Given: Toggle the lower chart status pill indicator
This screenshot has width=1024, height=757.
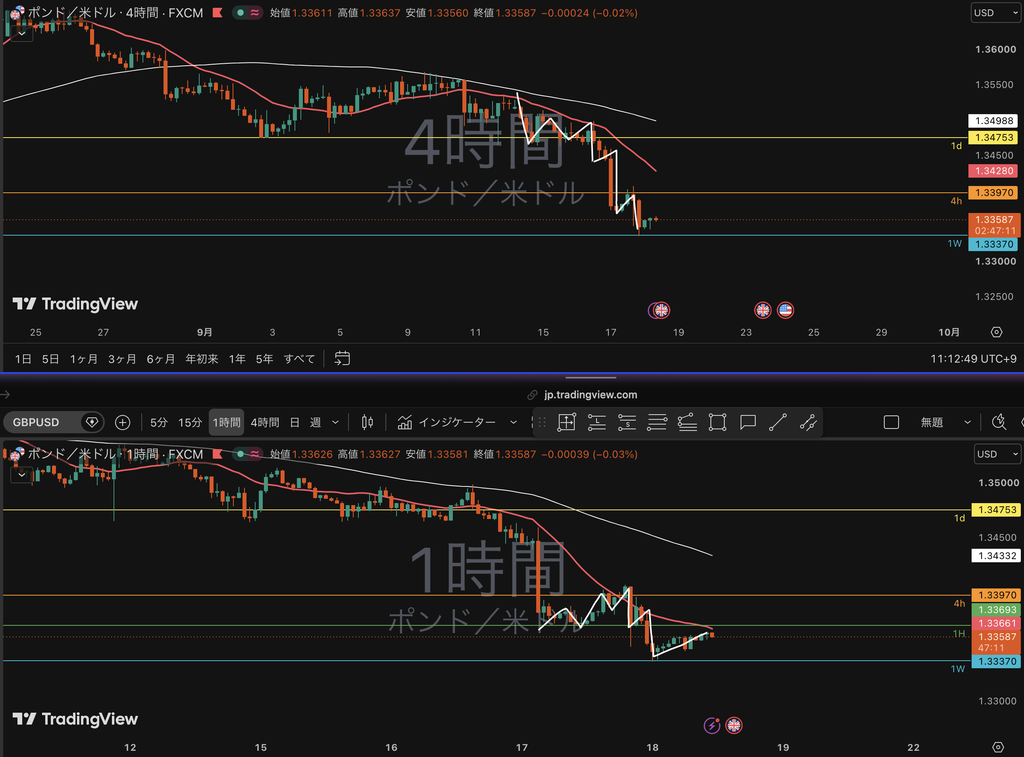Looking at the screenshot, I should (x=248, y=454).
